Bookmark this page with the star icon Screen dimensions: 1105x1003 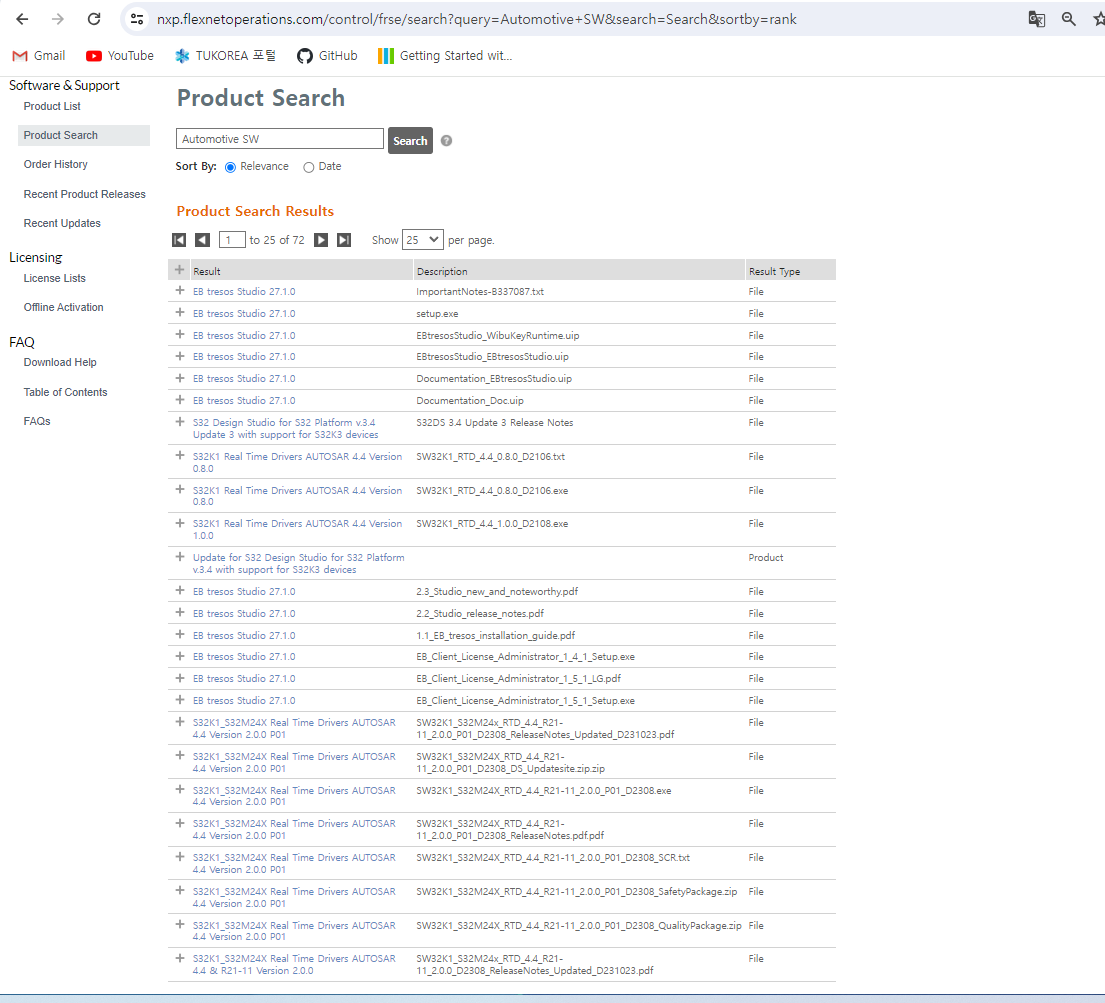point(1097,18)
